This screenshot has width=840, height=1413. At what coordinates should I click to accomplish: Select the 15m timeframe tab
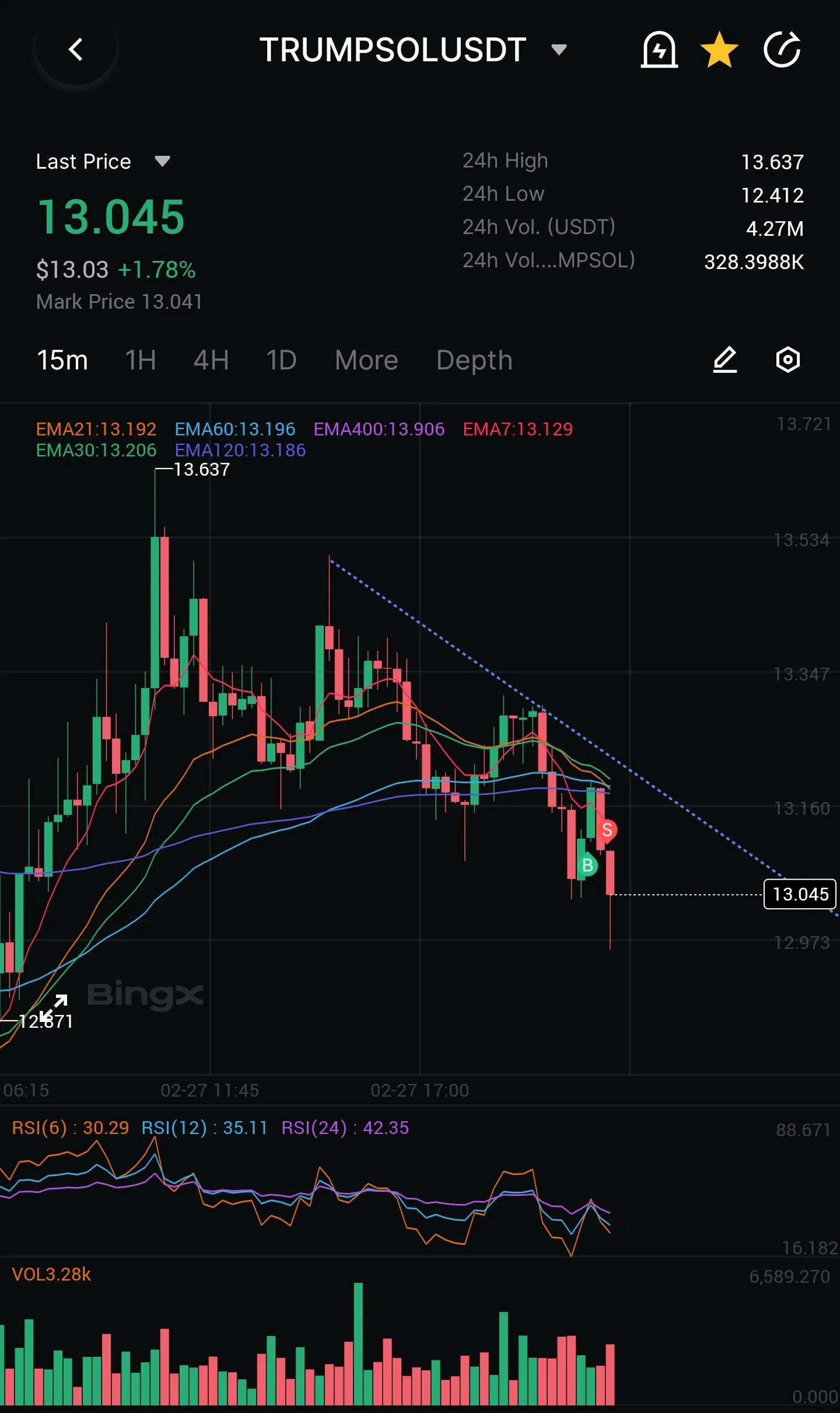pos(62,360)
